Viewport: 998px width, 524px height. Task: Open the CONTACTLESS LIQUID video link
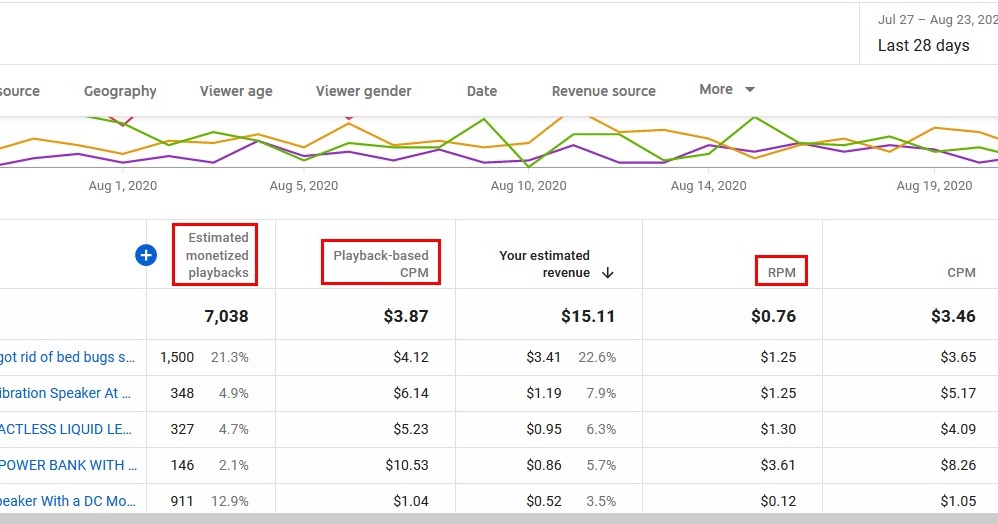coord(66,429)
